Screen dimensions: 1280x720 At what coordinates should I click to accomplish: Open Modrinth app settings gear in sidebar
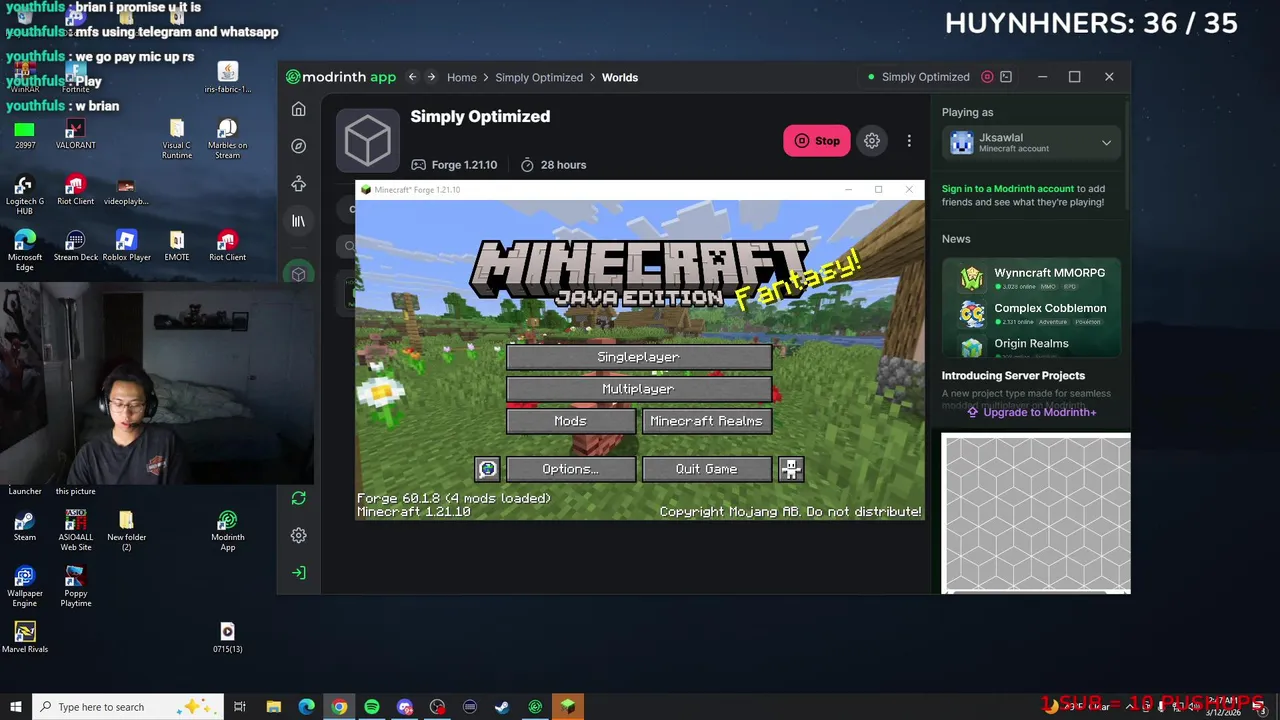tap(298, 535)
